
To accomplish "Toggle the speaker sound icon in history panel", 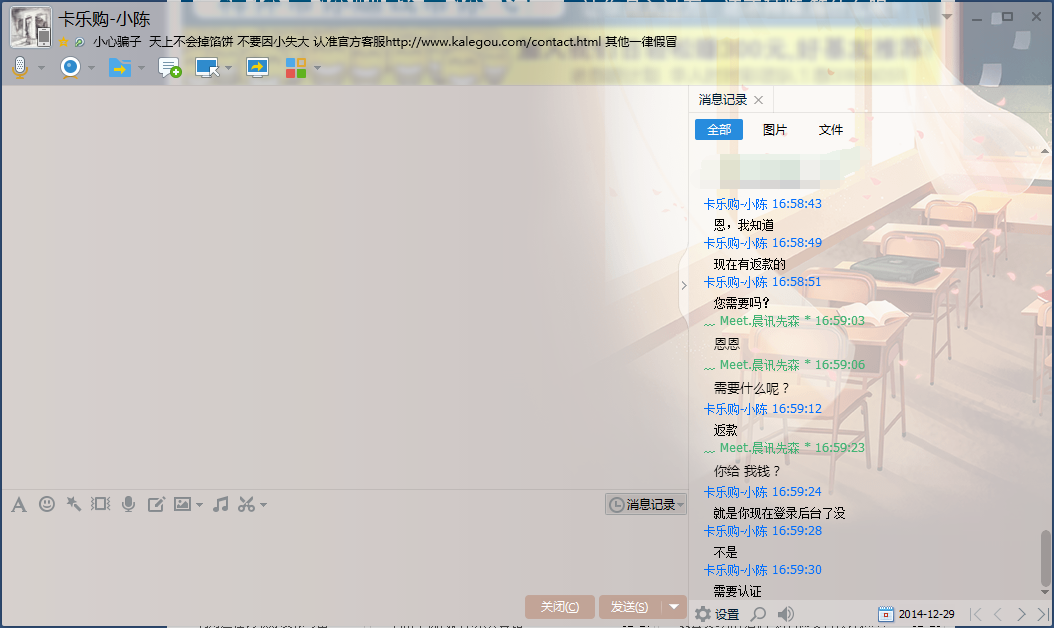I will [786, 614].
